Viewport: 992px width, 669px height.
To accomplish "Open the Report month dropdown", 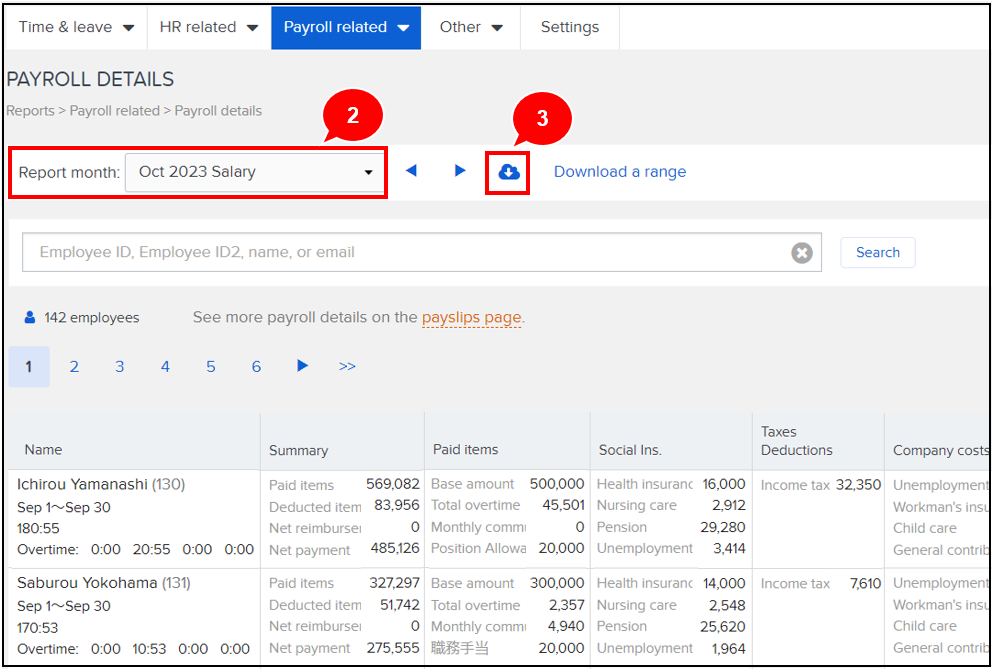I will (x=254, y=172).
